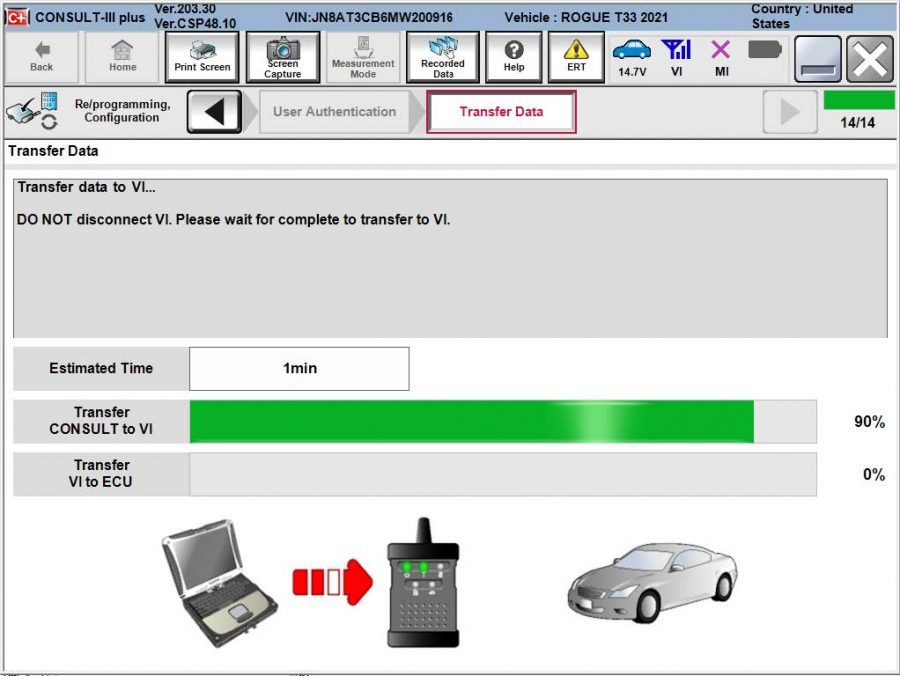Expand the Estimated Time field
This screenshot has width=900, height=676.
click(298, 368)
